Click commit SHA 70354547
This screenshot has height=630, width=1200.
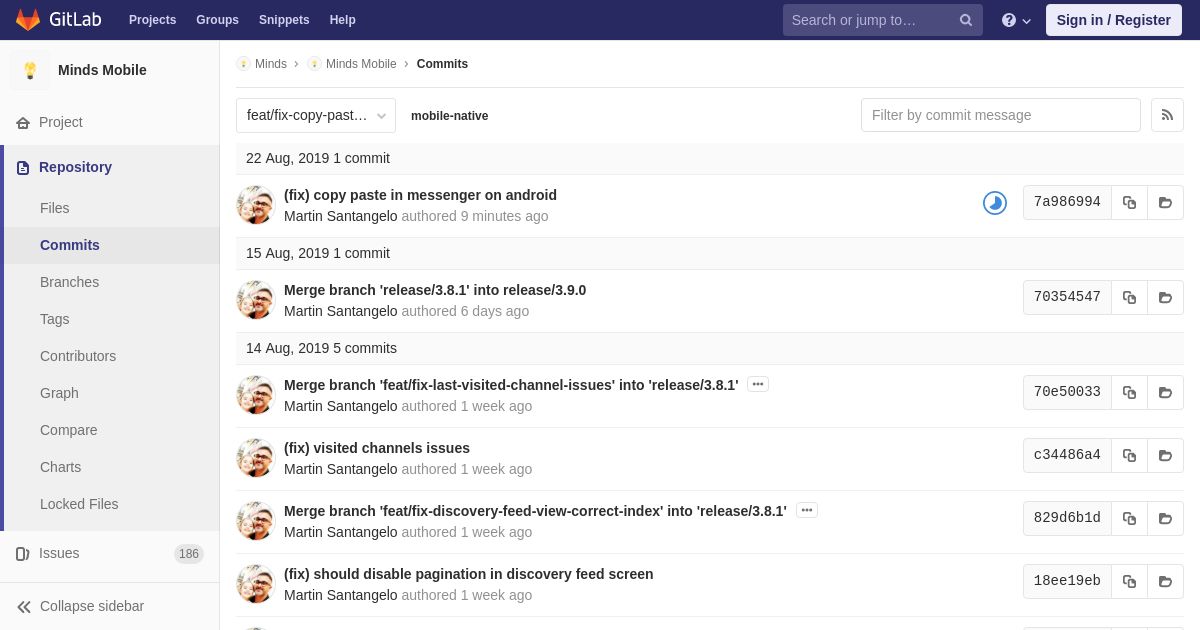point(1067,297)
